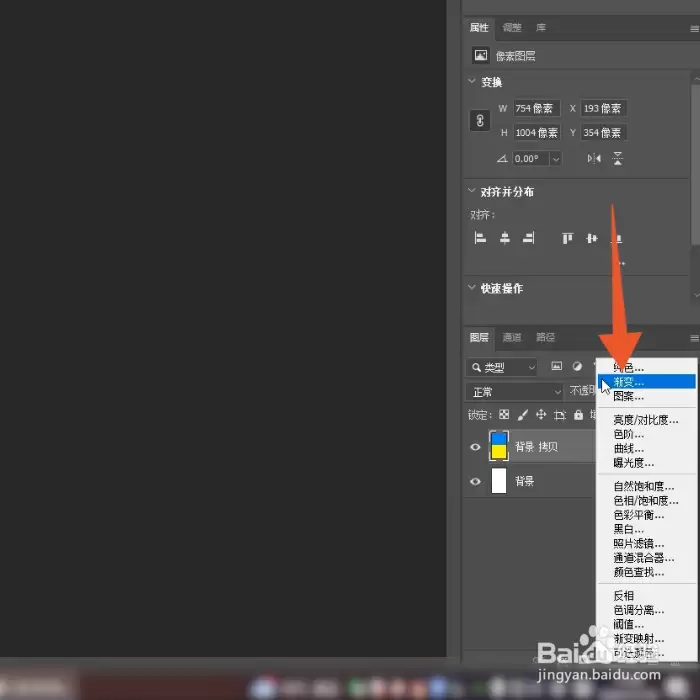Open the 类型 layer filter dropdown
Viewport: 700px width, 700px height.
[502, 367]
